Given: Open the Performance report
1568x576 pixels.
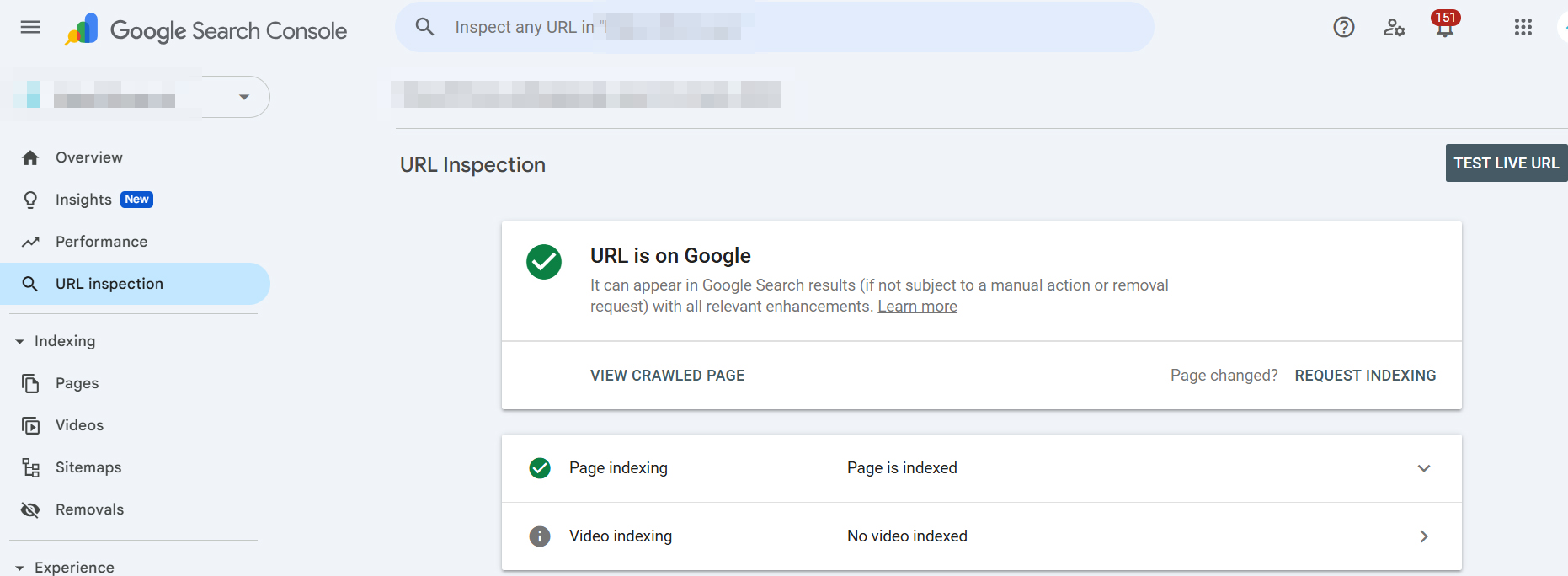Looking at the screenshot, I should pyautogui.click(x=101, y=242).
